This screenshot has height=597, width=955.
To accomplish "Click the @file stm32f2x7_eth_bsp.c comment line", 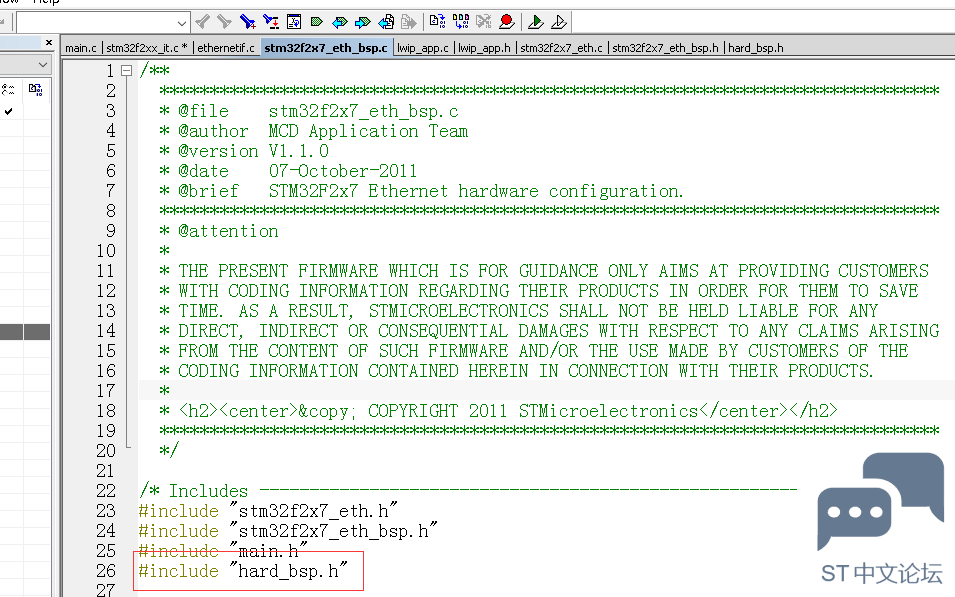I will tap(309, 111).
